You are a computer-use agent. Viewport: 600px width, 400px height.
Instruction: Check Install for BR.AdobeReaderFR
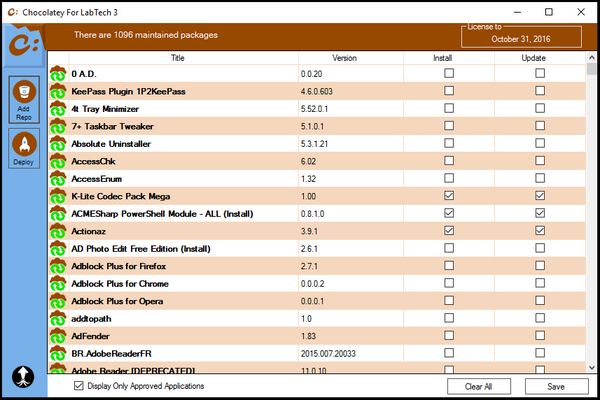pos(449,353)
